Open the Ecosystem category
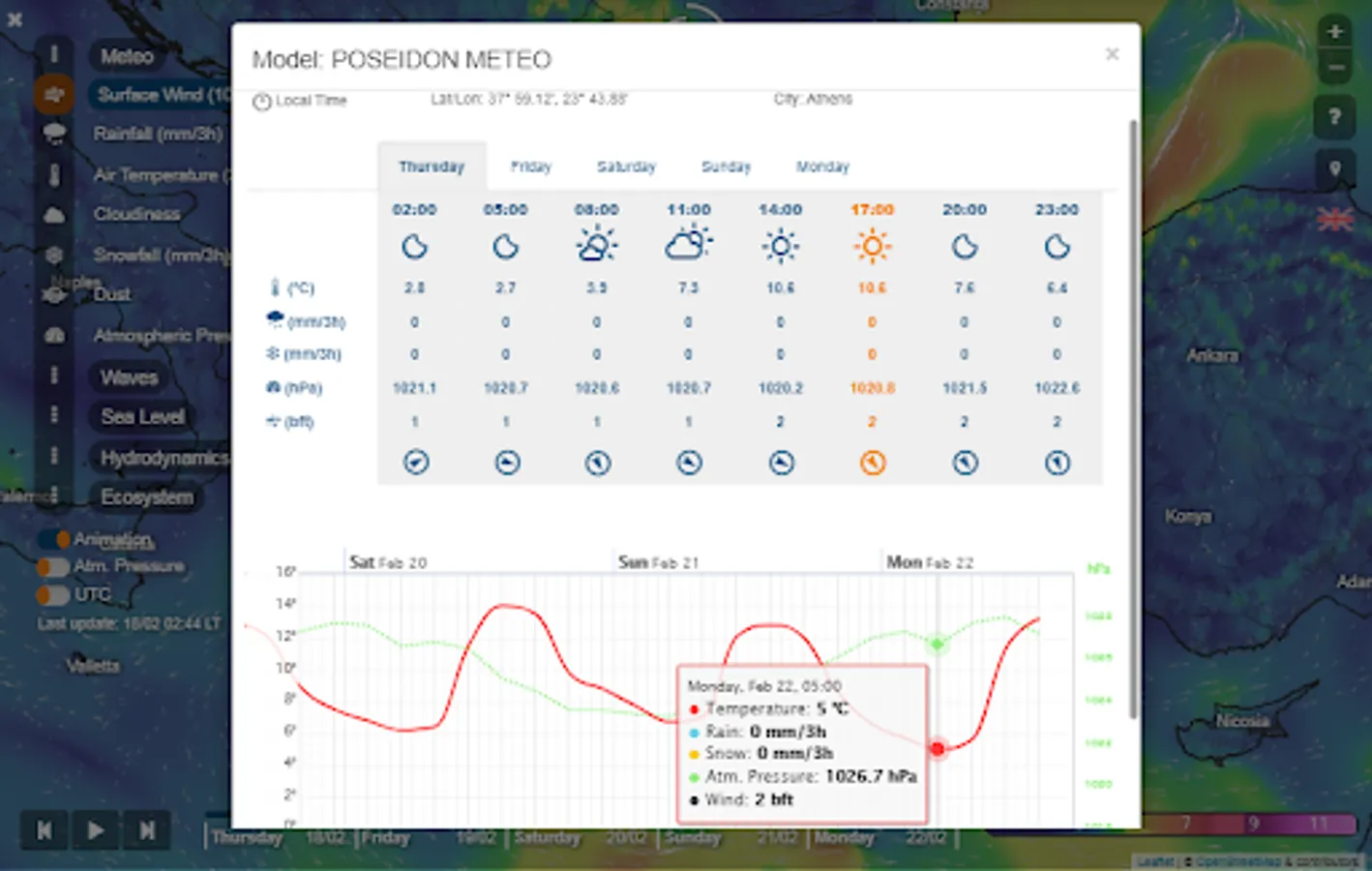The width and height of the screenshot is (1372, 871). point(147,496)
